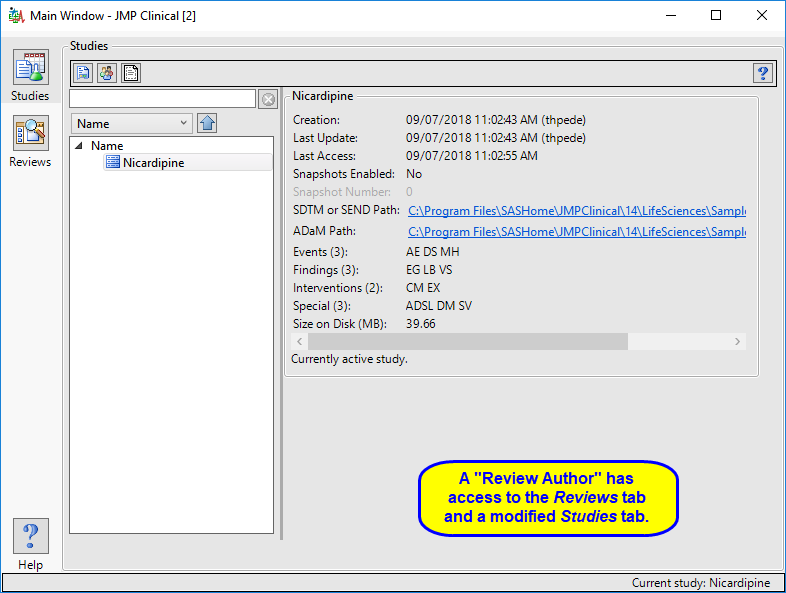Viewport: 786px width, 593px height.
Task: Open the Help sidebar button
Action: tap(31, 544)
